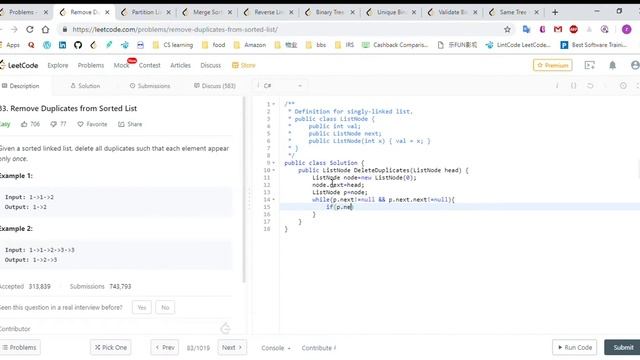Go to browser home page icon
The width and height of the screenshot is (640, 360).
(x=45, y=29)
